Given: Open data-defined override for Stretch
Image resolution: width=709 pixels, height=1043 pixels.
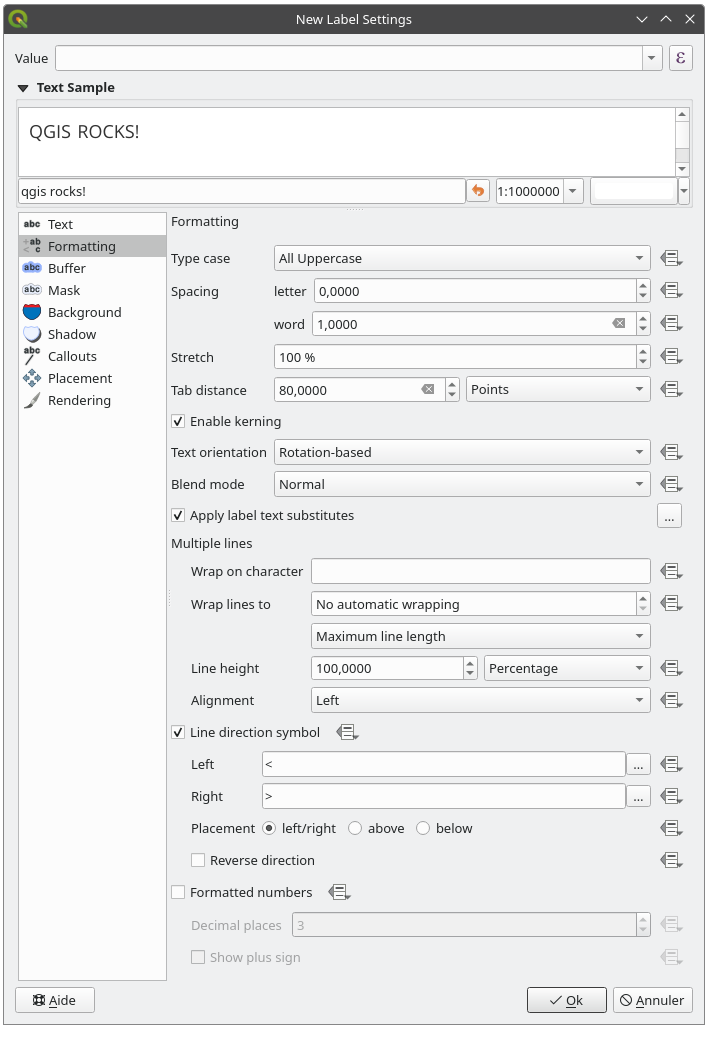Looking at the screenshot, I should 671,357.
